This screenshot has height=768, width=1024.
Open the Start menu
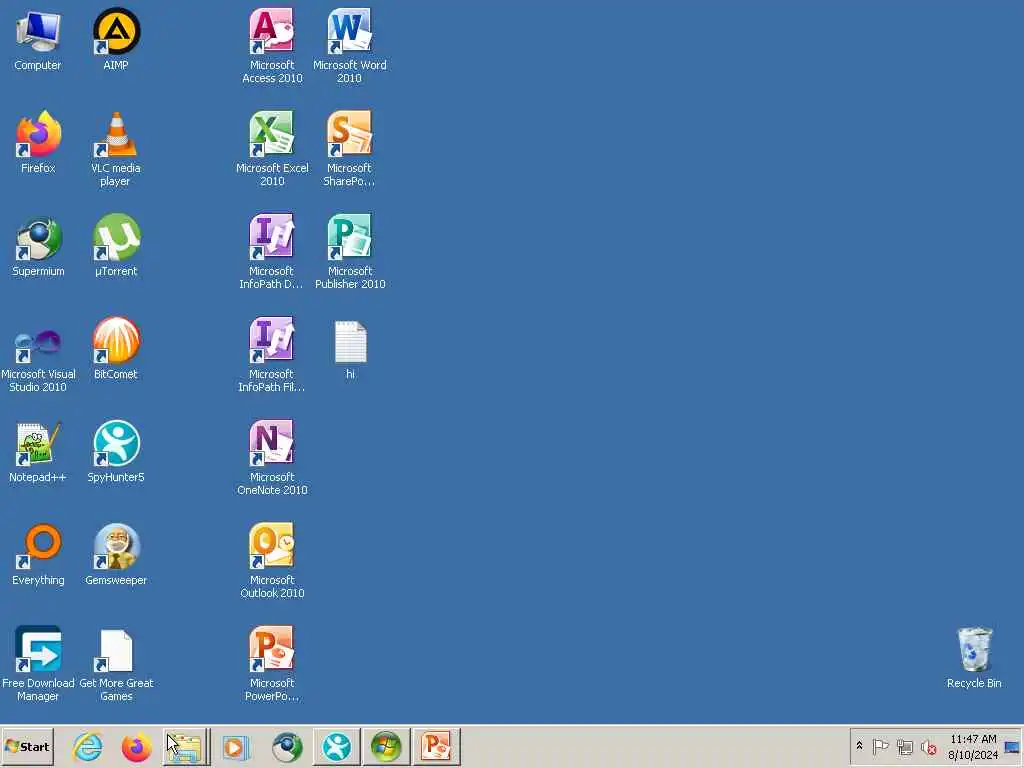(x=27, y=746)
